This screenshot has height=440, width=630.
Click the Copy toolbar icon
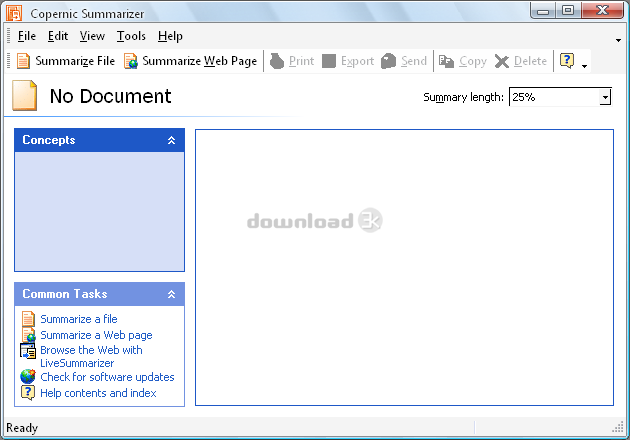point(446,61)
